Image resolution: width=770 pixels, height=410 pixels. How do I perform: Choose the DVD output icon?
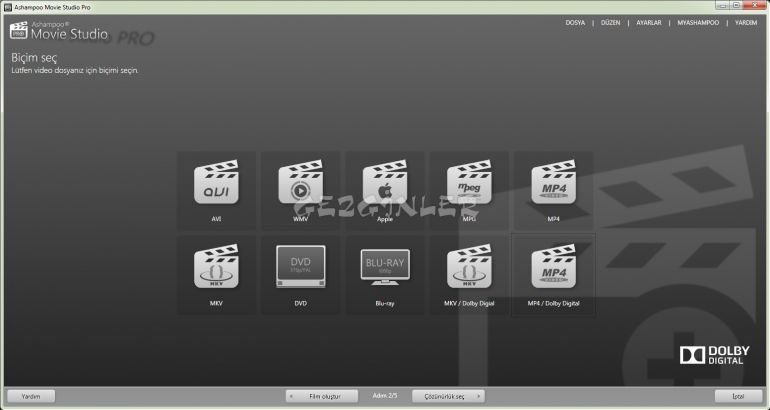(301, 267)
